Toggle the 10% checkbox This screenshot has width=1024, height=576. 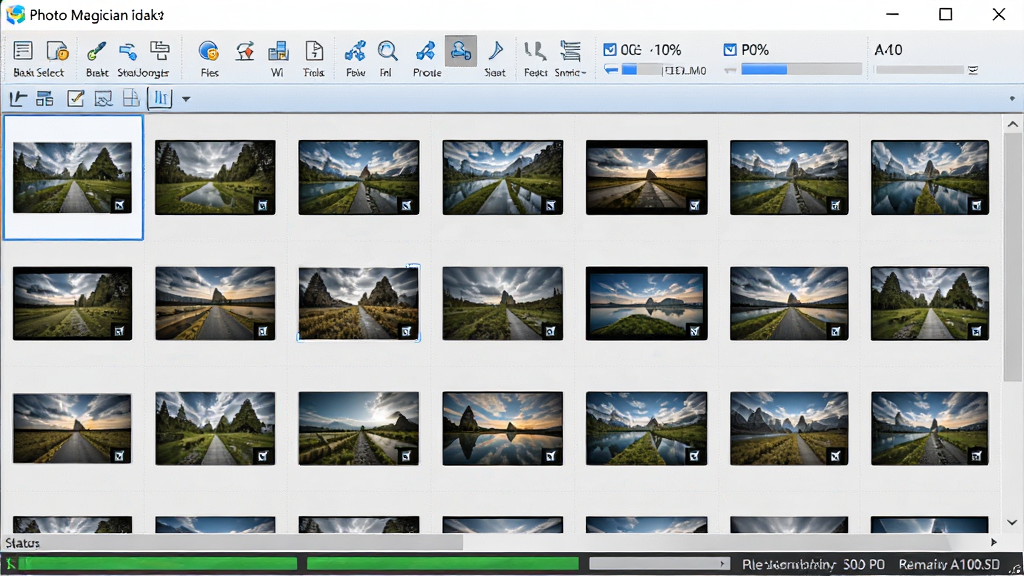(610, 50)
